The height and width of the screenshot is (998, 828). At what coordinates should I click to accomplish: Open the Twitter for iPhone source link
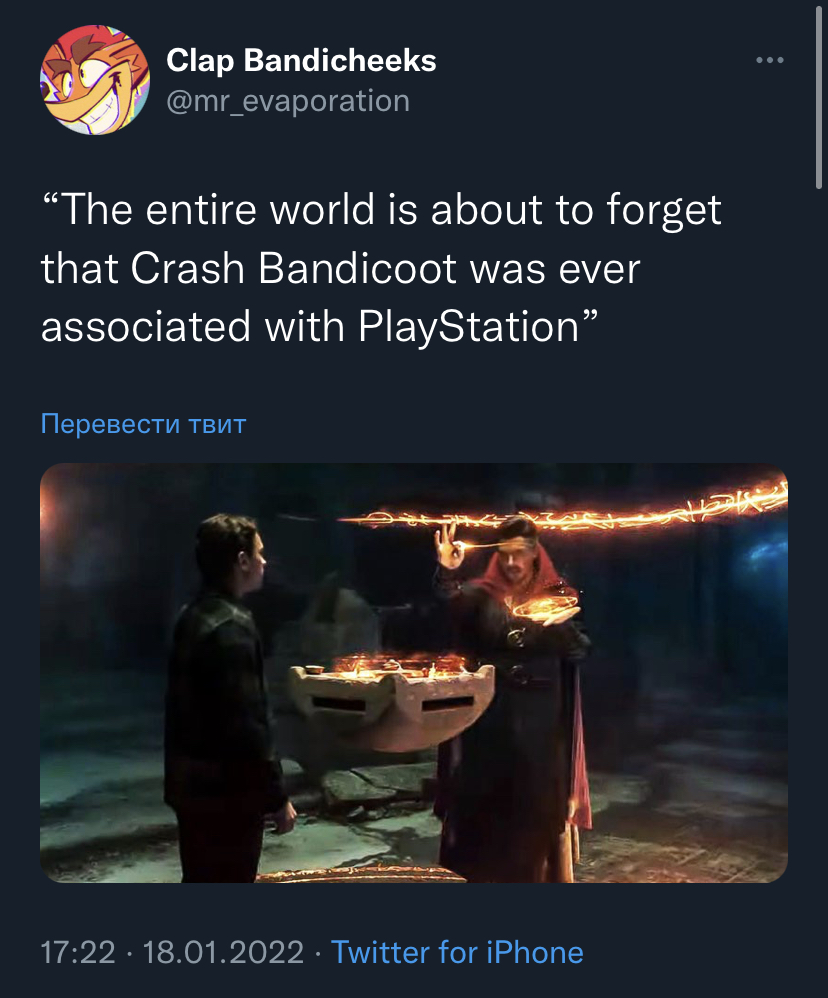pyautogui.click(x=457, y=953)
